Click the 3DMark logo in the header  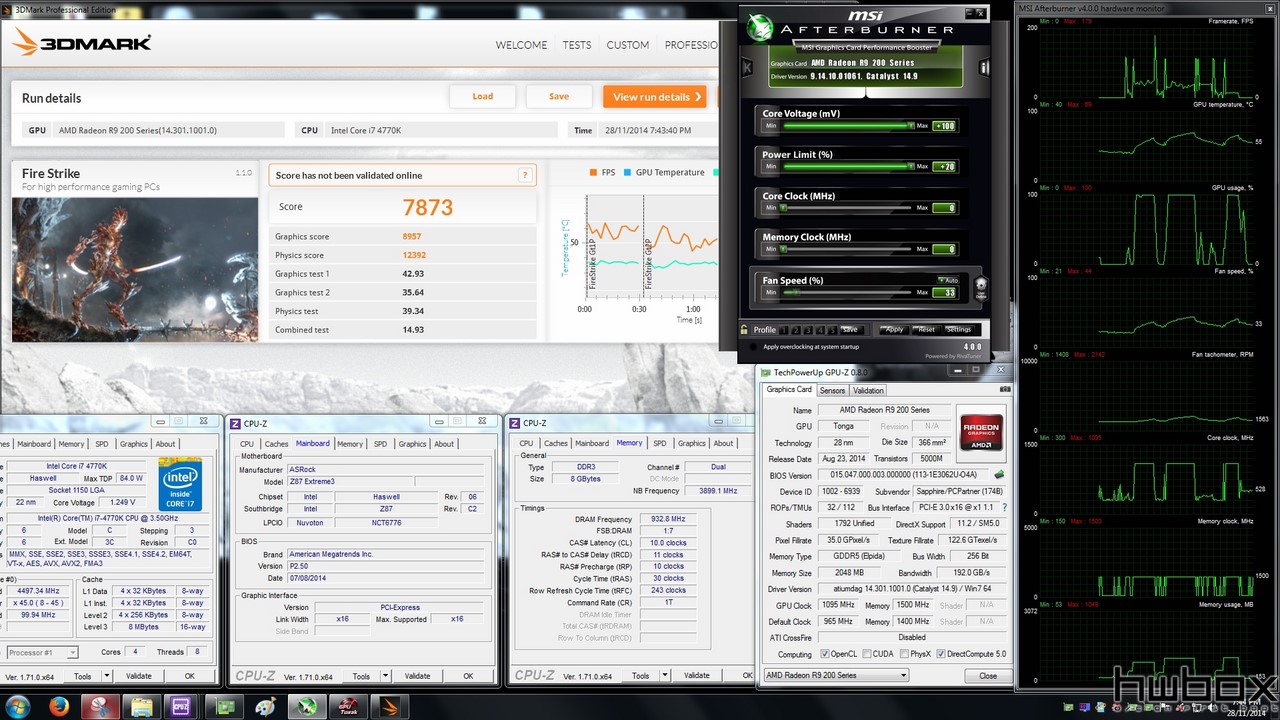[x=83, y=43]
